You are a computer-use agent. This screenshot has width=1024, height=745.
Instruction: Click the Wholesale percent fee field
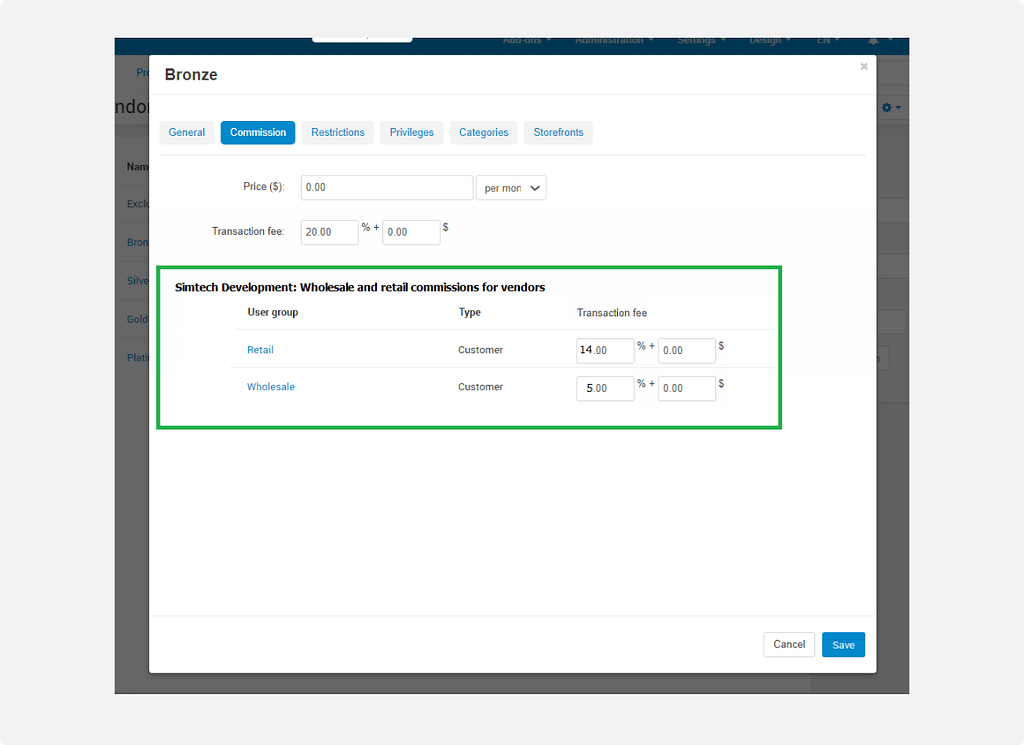[605, 388]
